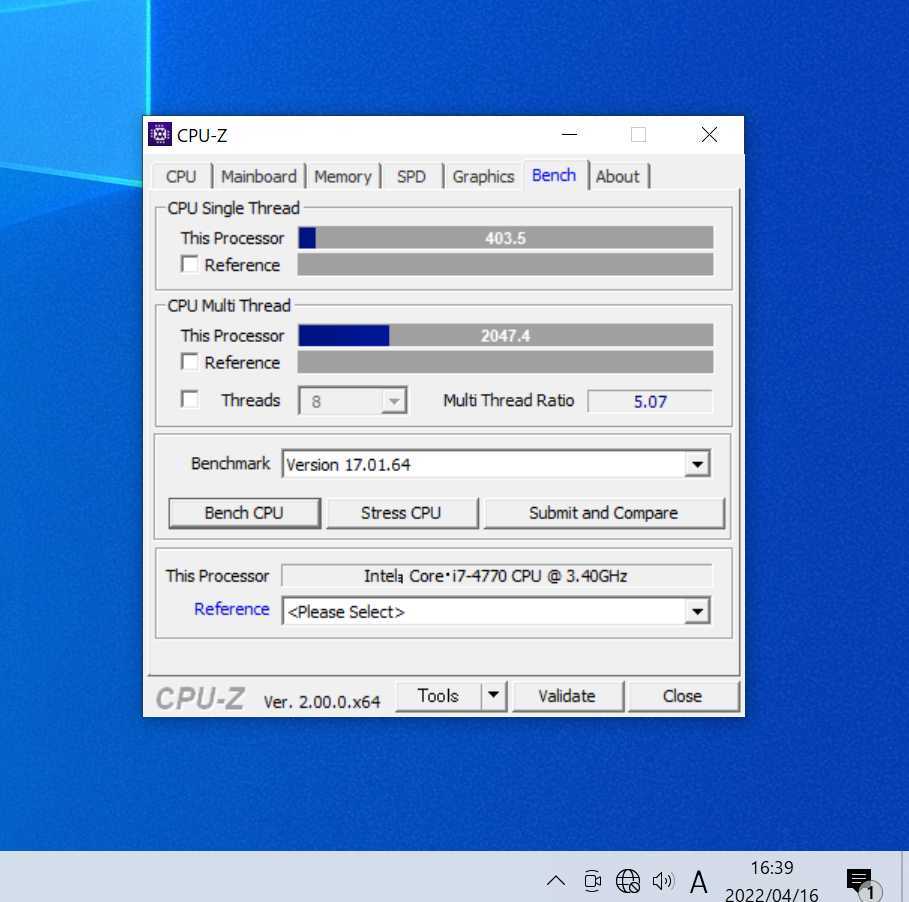This screenshot has height=902, width=909.
Task: Open the taskbar clock showing 16:39
Action: [x=772, y=881]
